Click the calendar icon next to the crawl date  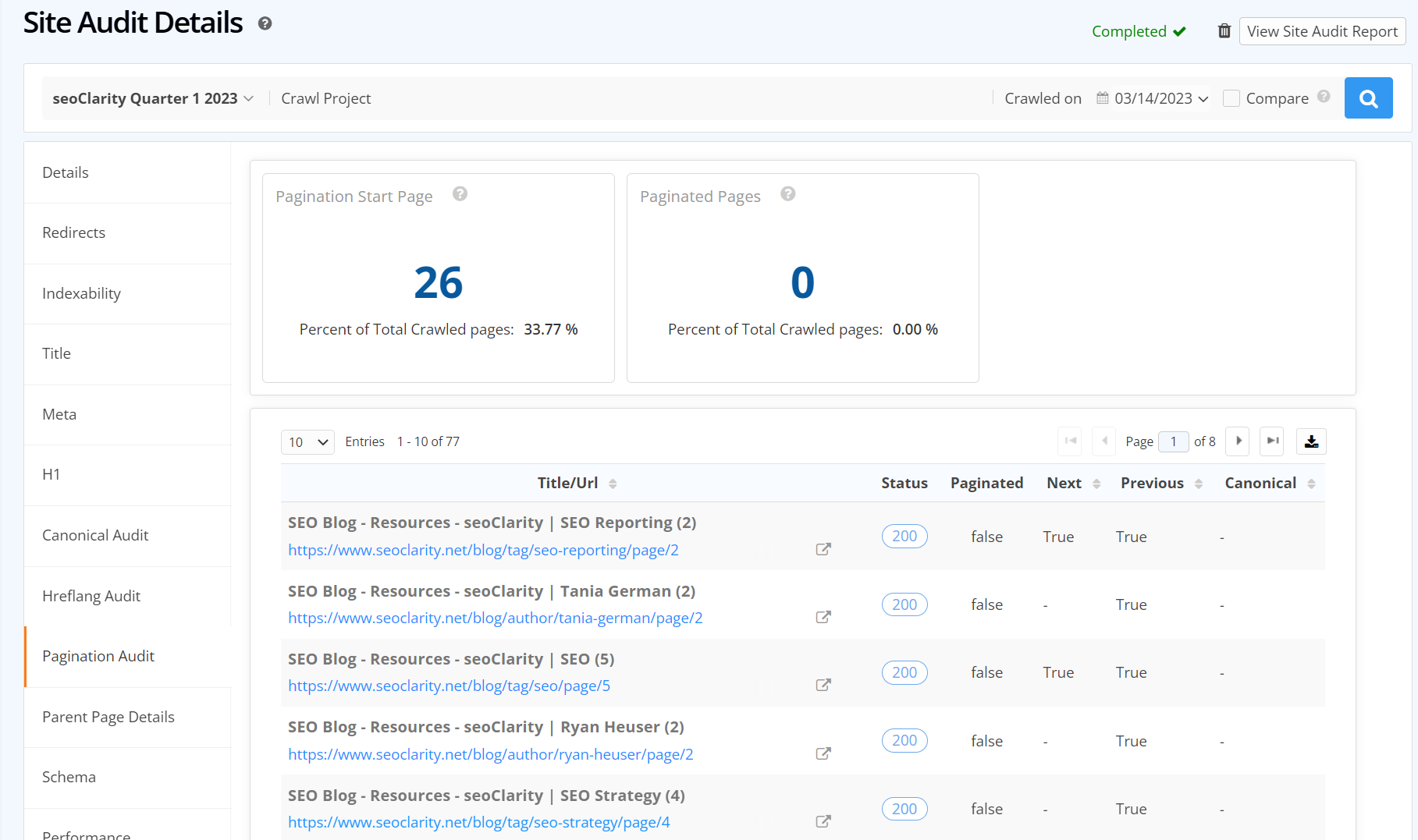pyautogui.click(x=1102, y=98)
